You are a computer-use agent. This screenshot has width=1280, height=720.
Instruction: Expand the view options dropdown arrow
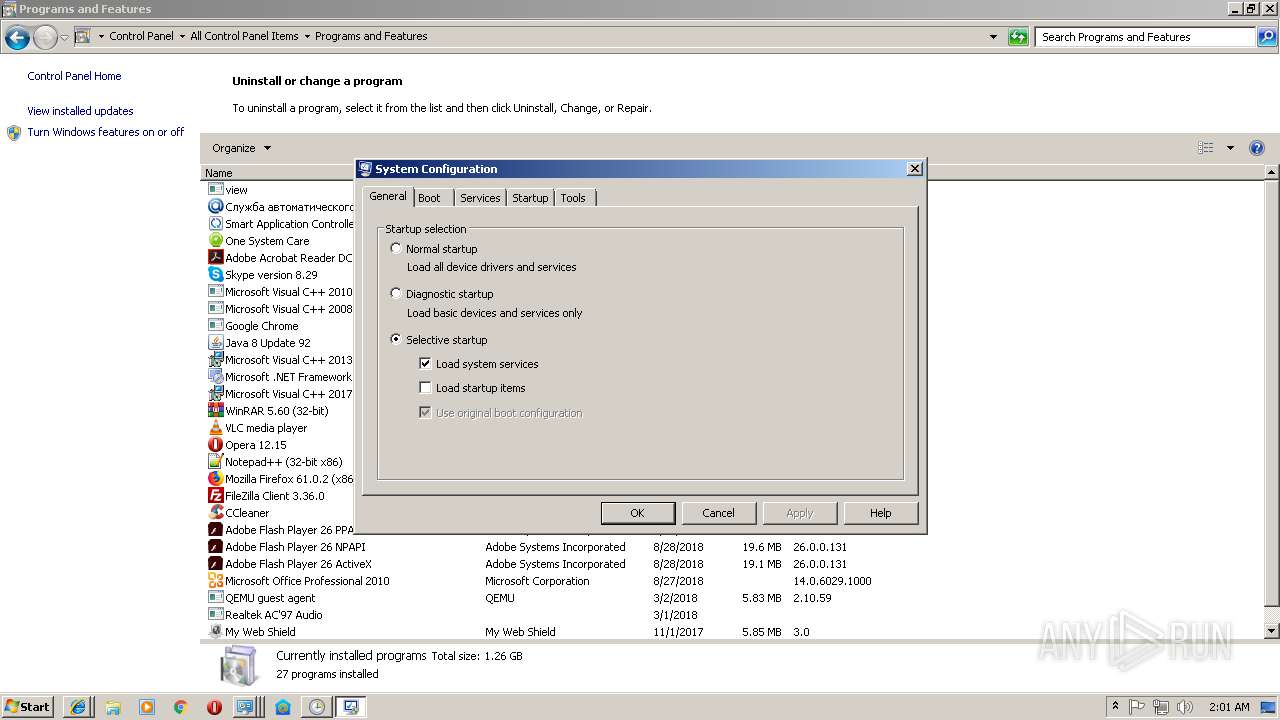1230,148
